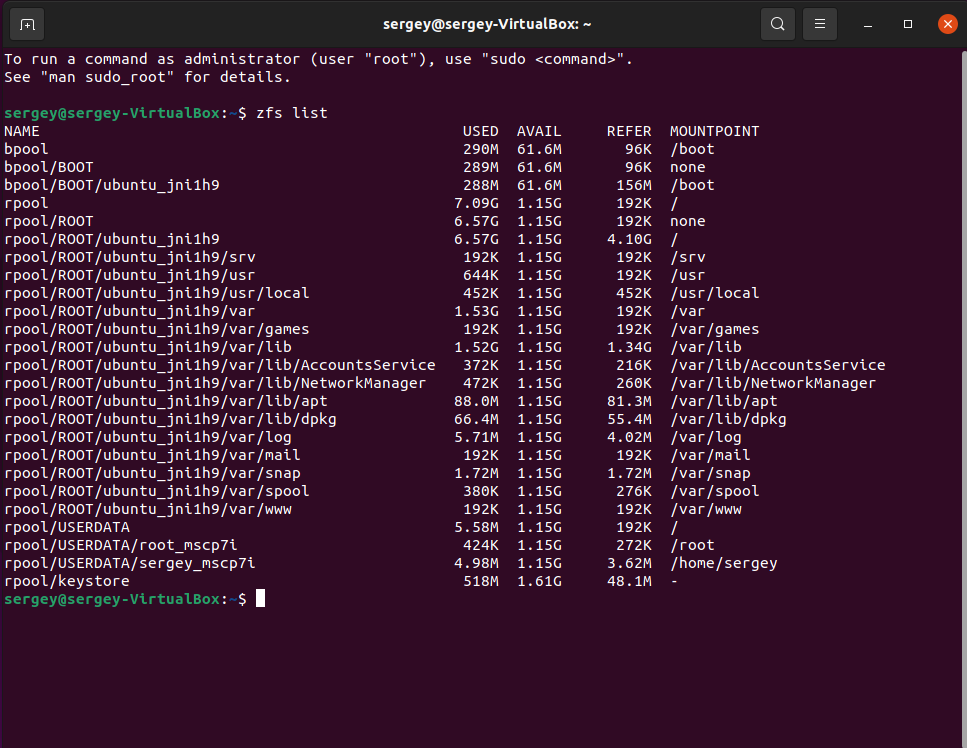Click the REFER value '55.4M'
This screenshot has height=748, width=967.
[629, 419]
